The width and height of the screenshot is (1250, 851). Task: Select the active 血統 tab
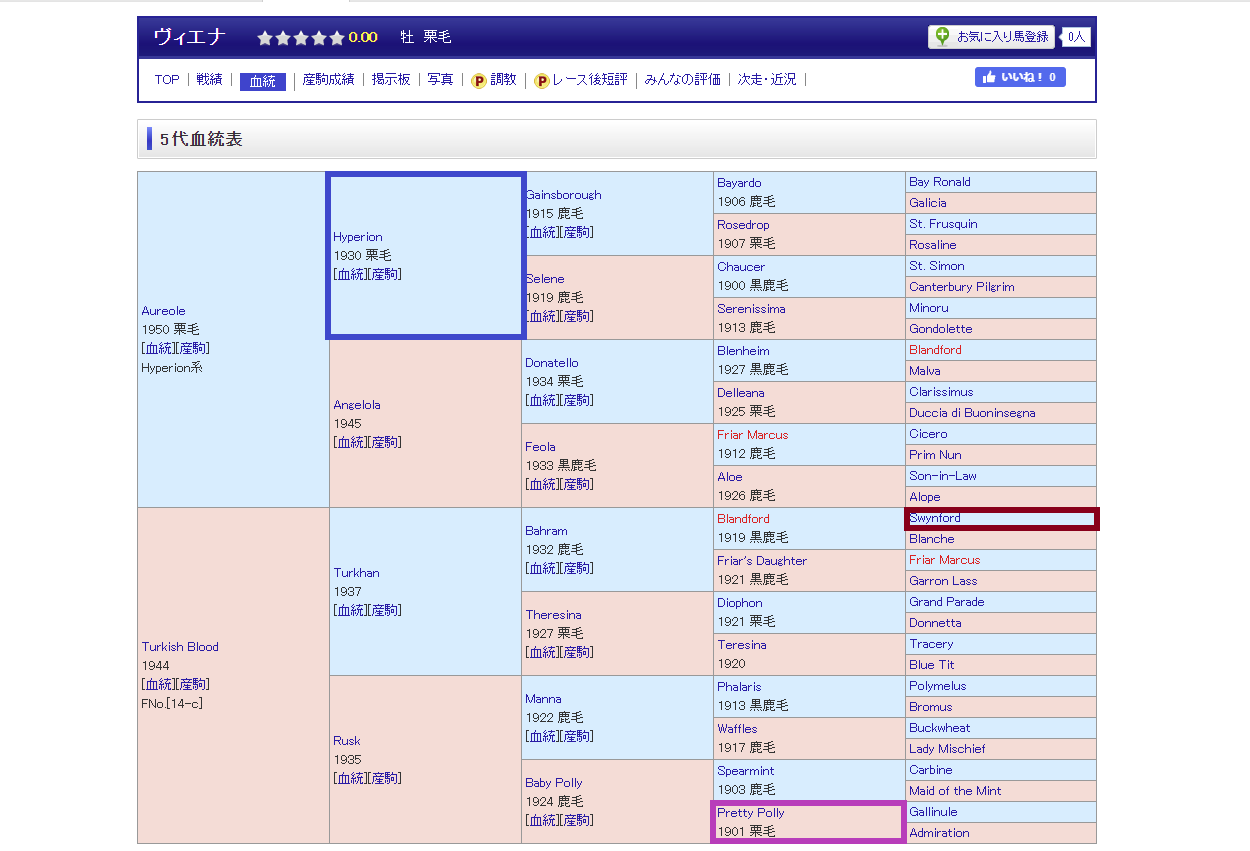pyautogui.click(x=263, y=81)
